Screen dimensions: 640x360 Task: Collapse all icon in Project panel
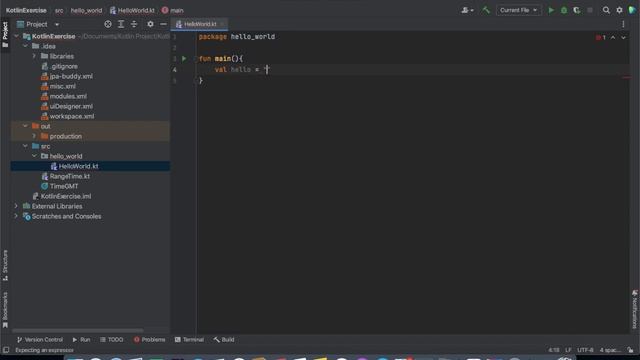[134, 24]
